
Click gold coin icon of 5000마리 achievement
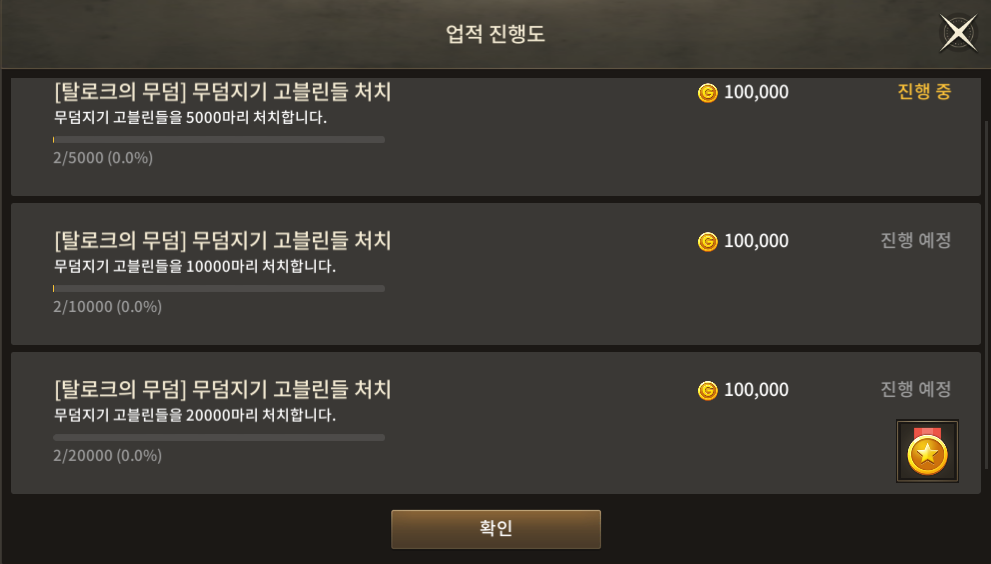707,93
